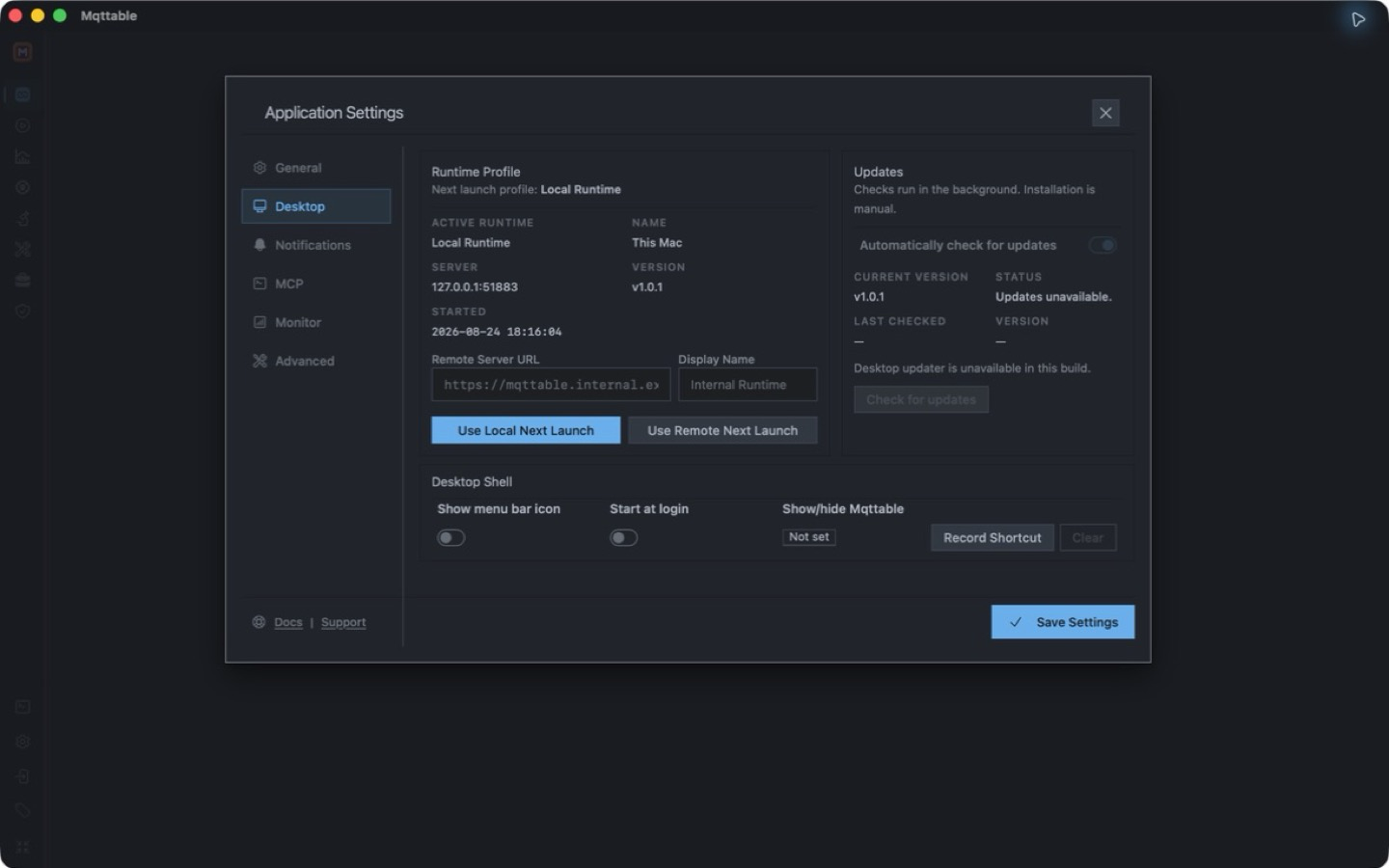Focus the Remote Server URL field
This screenshot has width=1389, height=868.
pyautogui.click(x=551, y=384)
